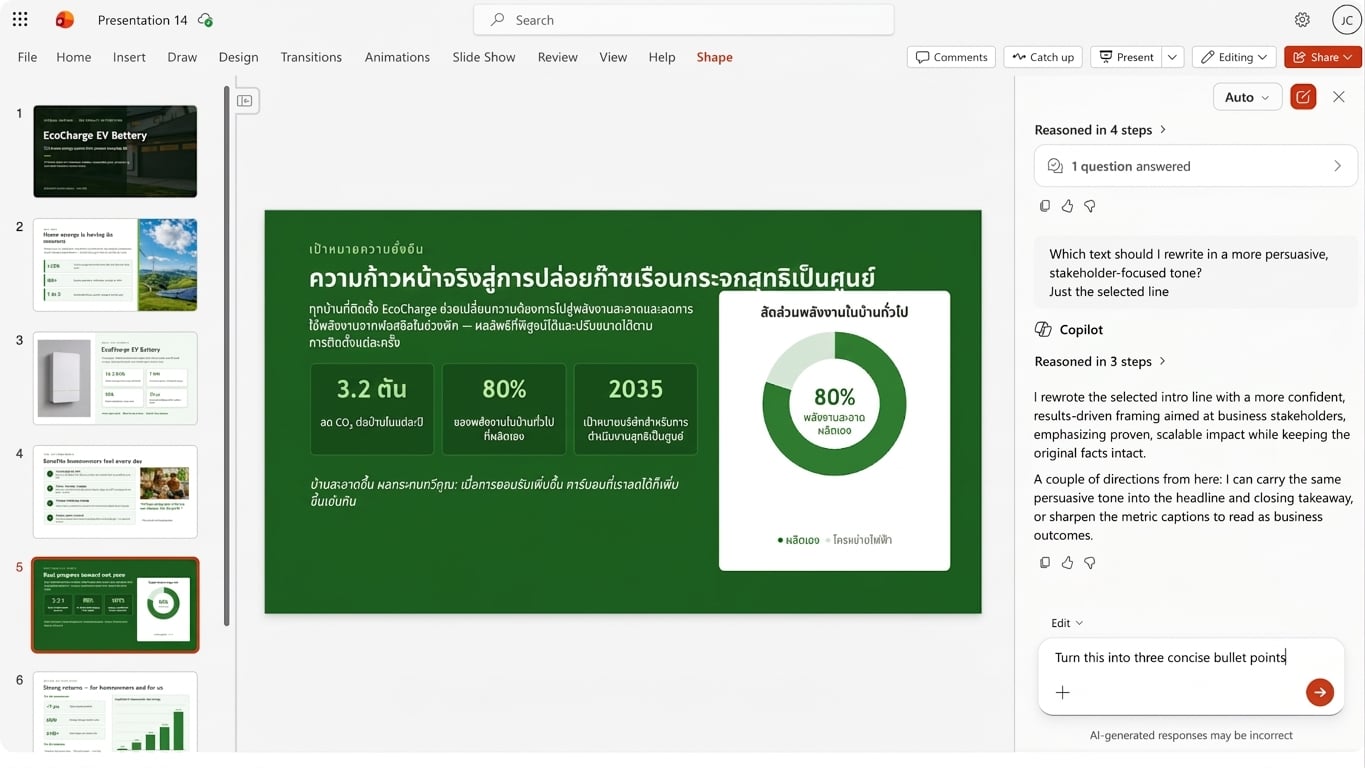Open the Review tab

558,57
